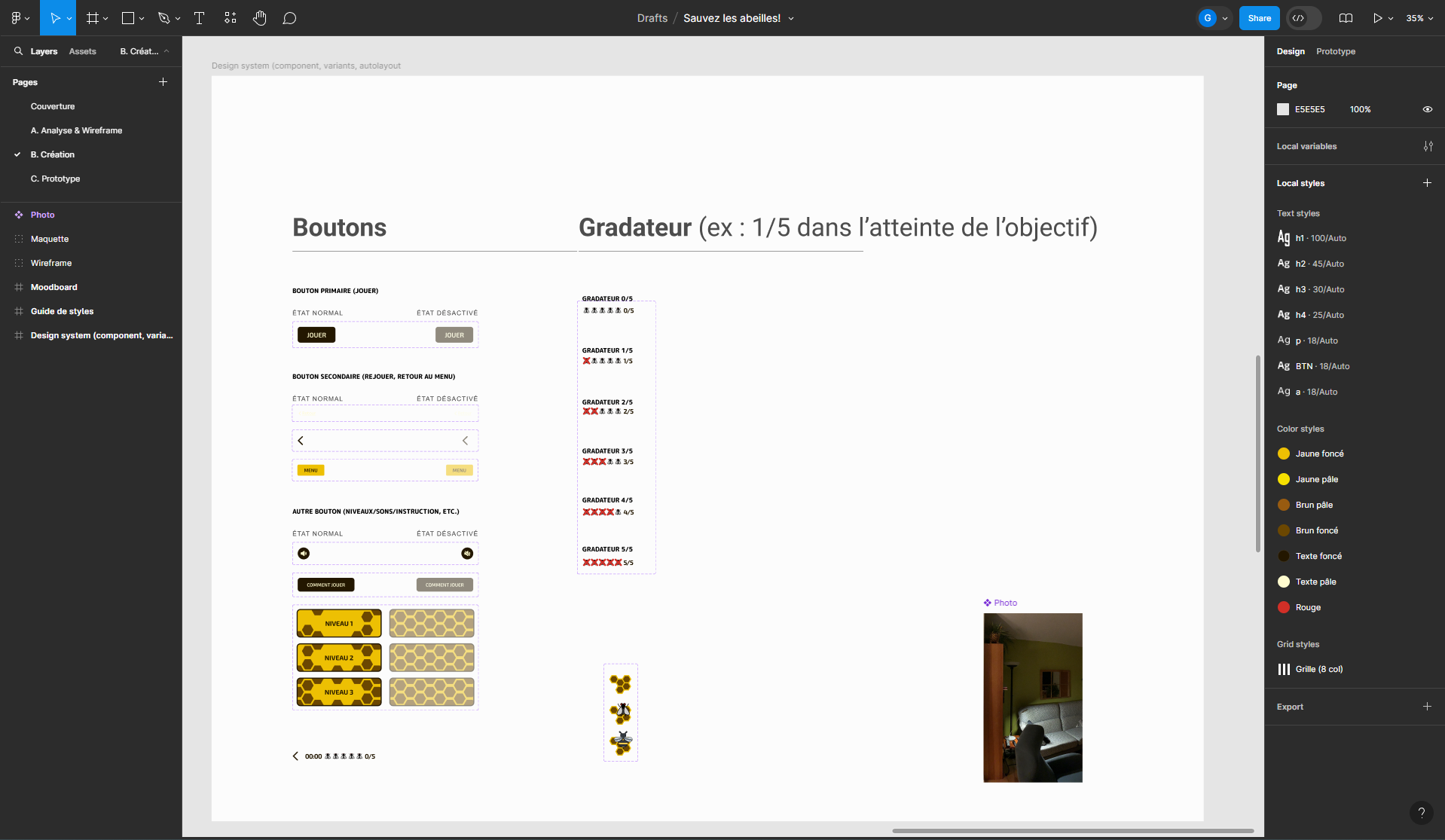This screenshot has height=840, width=1445.
Task: Open the Sauvez les abeilles! title dropdown
Action: coord(791,18)
